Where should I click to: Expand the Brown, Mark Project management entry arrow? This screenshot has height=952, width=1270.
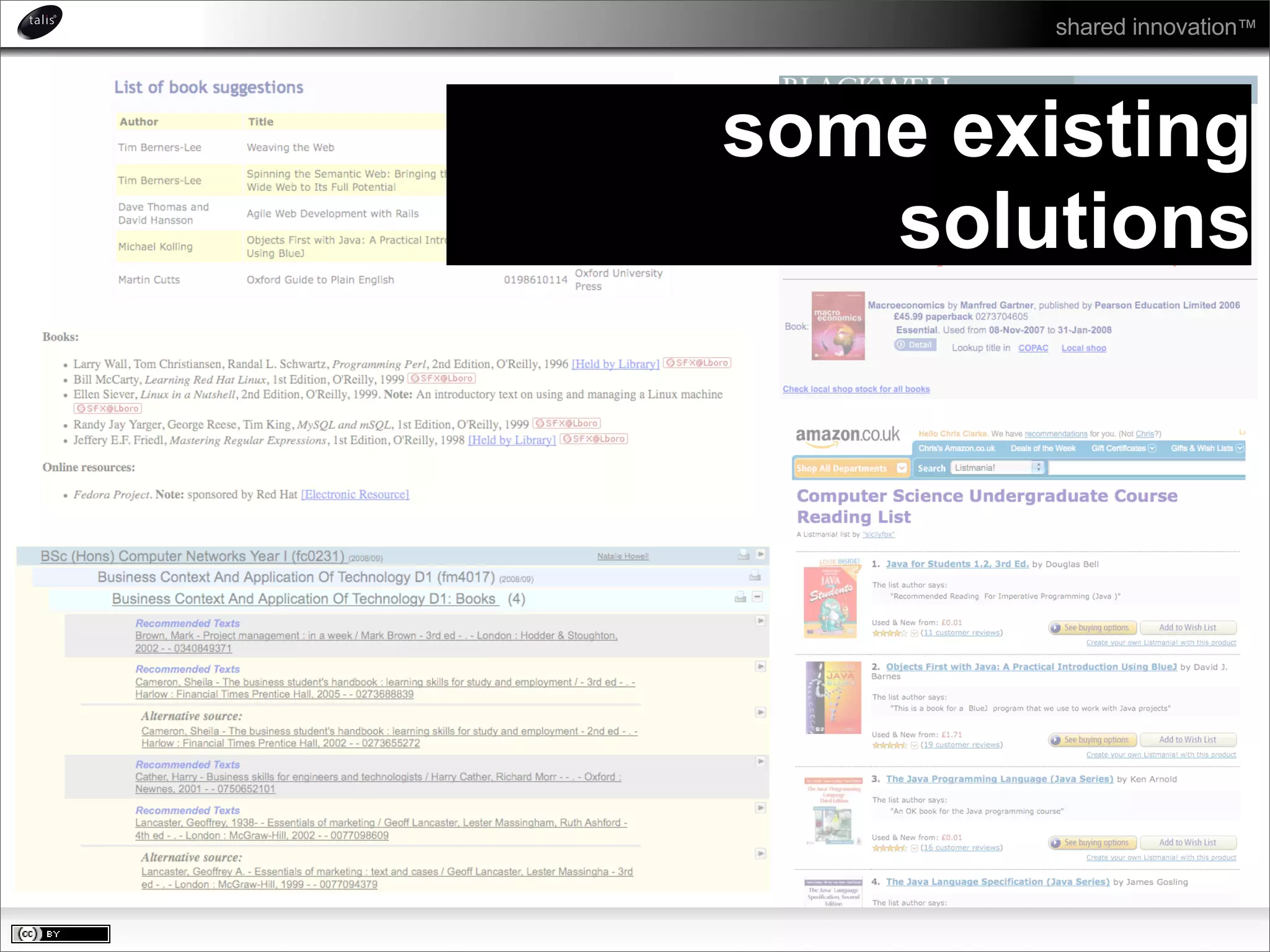pos(761,620)
